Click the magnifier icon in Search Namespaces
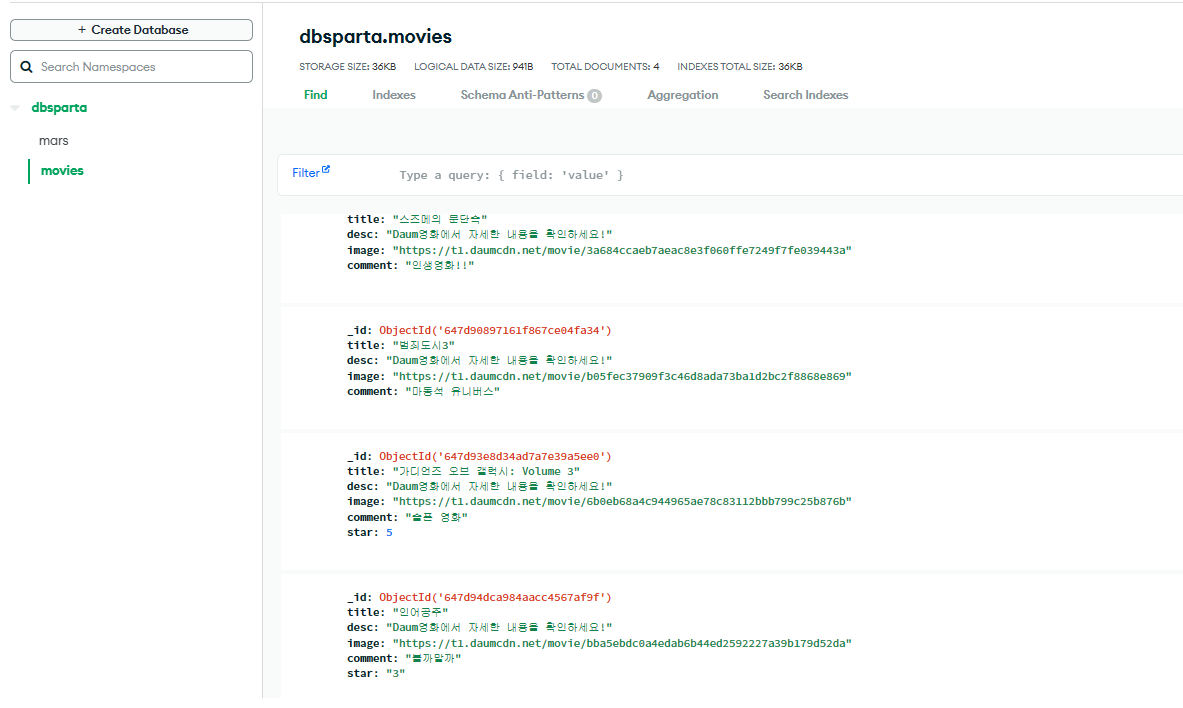 [26, 66]
